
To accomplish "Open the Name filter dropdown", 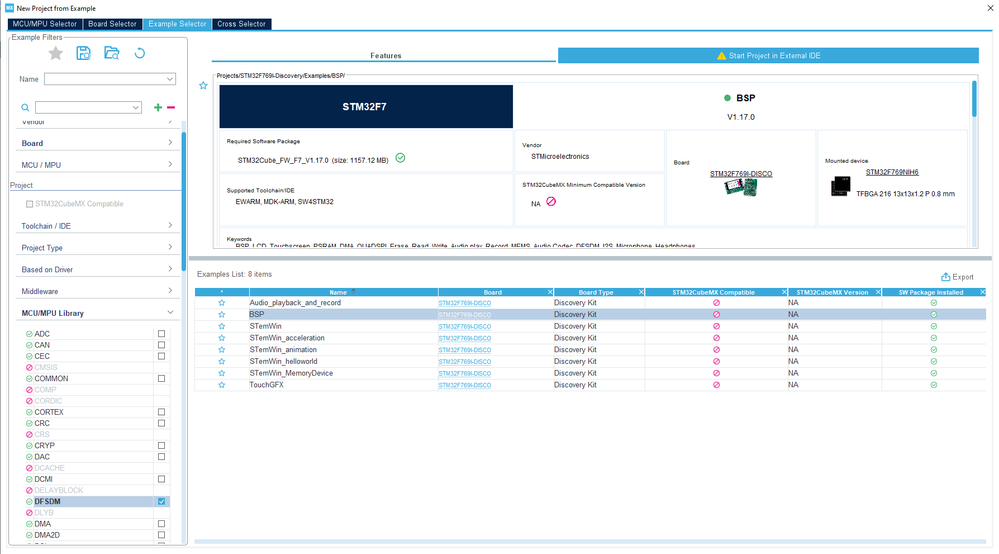I will (169, 79).
